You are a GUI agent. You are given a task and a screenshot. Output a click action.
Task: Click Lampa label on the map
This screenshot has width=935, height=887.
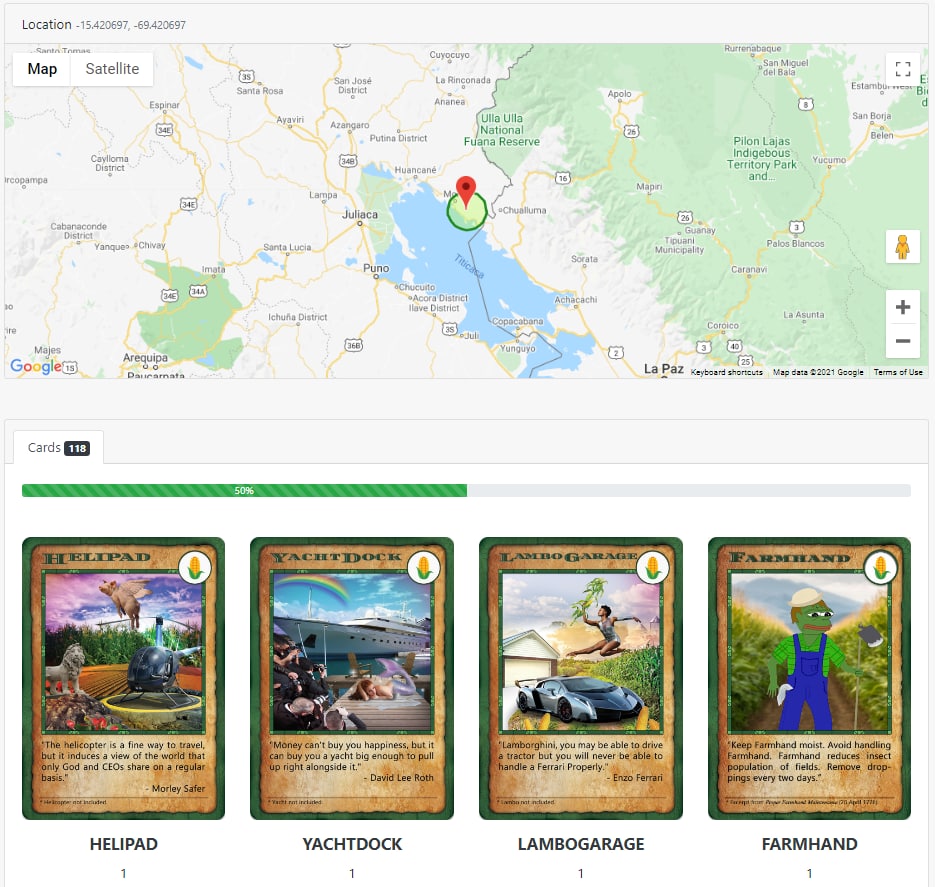point(323,195)
